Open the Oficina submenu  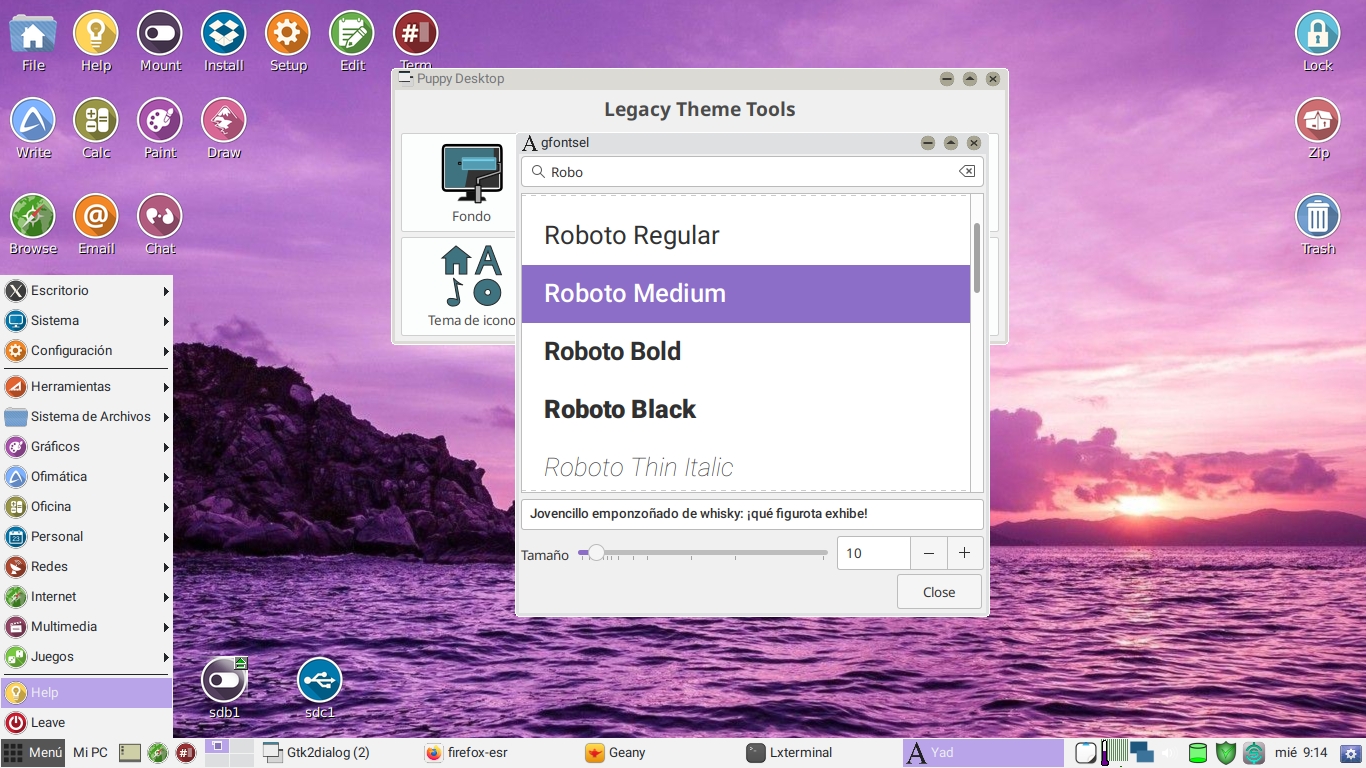tap(86, 507)
